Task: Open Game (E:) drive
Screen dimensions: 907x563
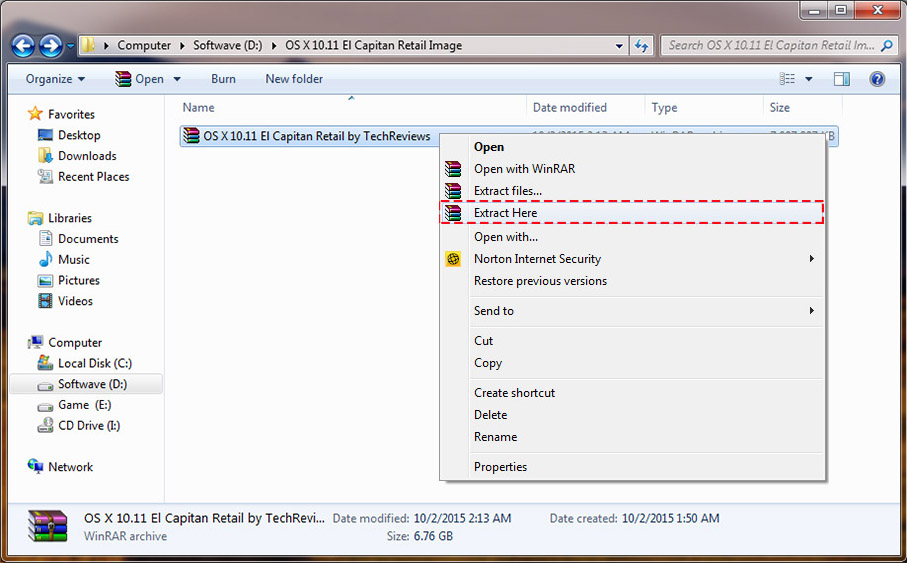Action: 84,404
